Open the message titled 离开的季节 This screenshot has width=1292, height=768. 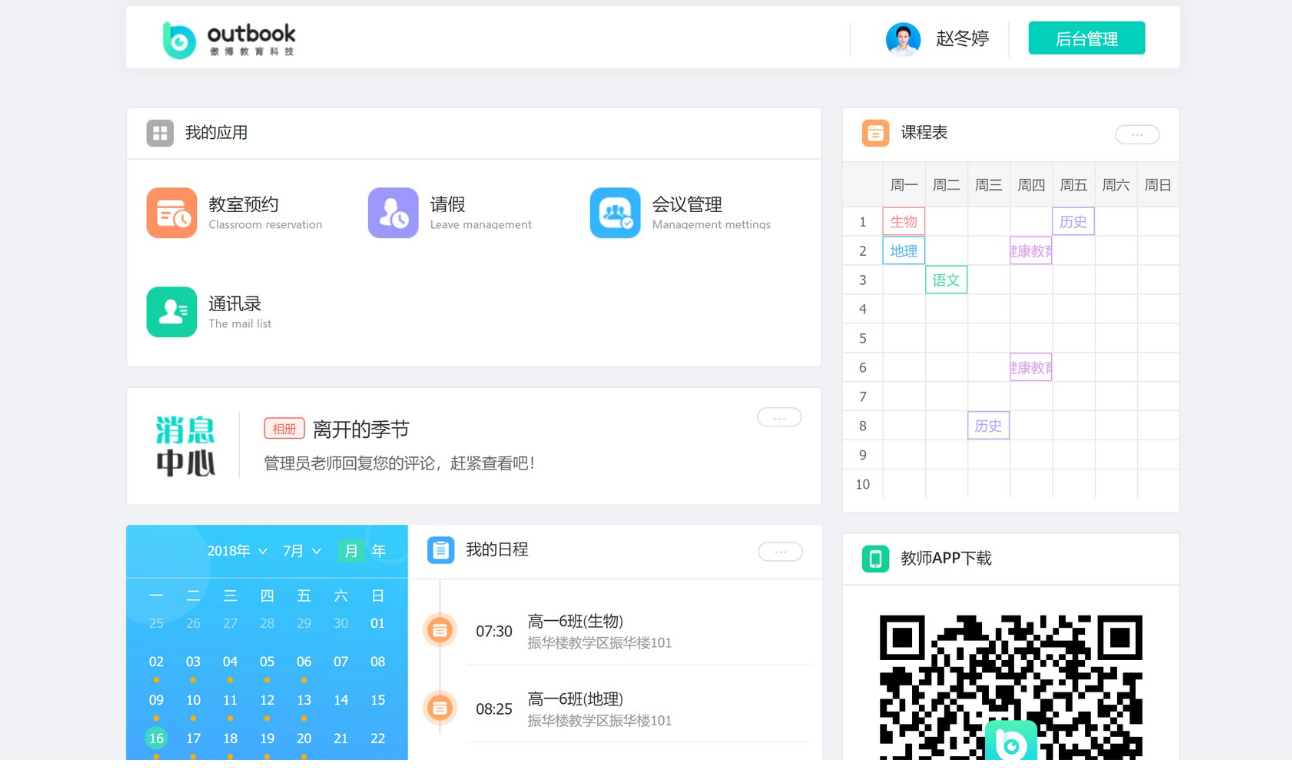[361, 429]
